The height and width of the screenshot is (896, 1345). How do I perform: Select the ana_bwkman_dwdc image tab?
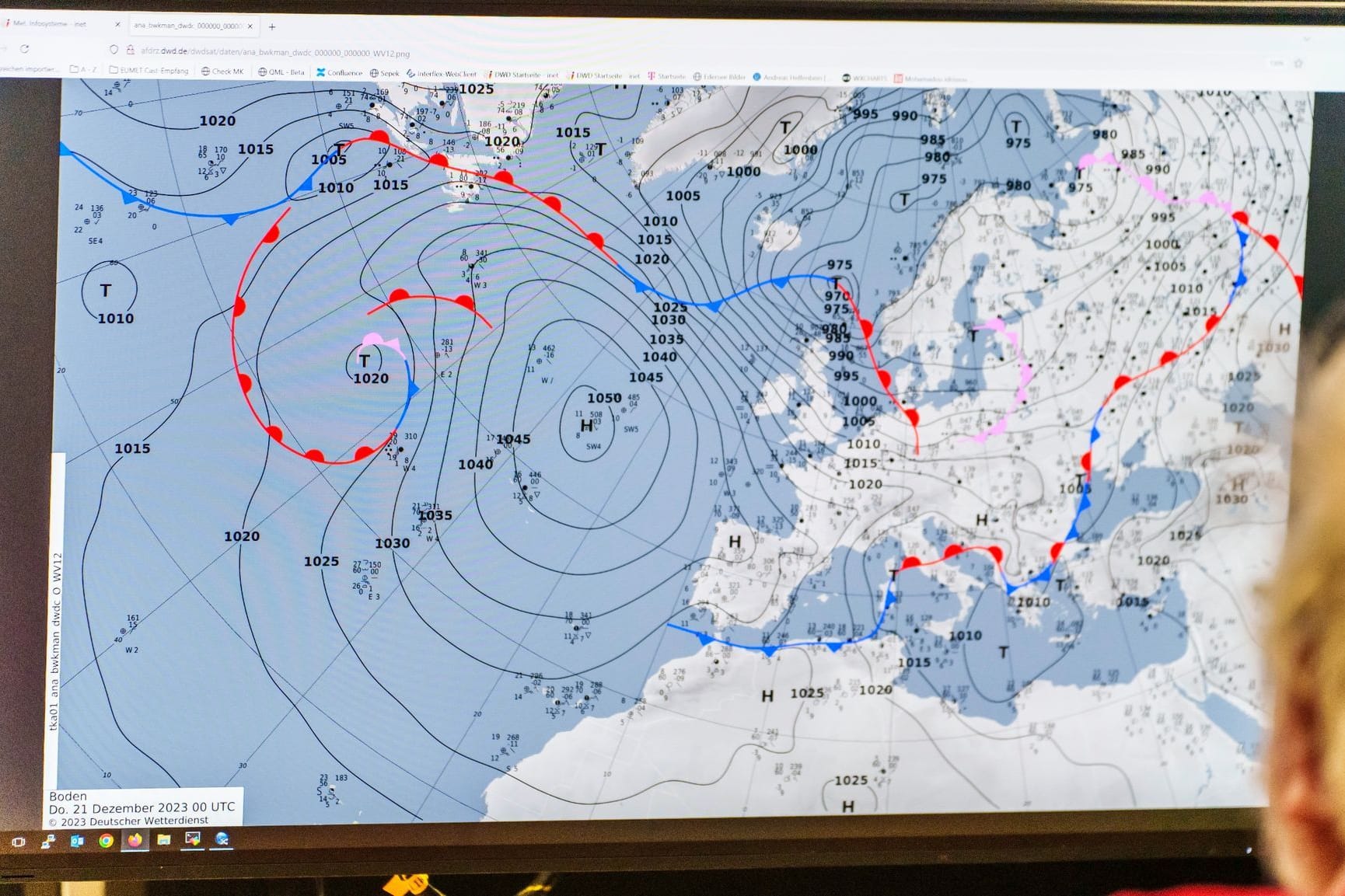click(192, 26)
